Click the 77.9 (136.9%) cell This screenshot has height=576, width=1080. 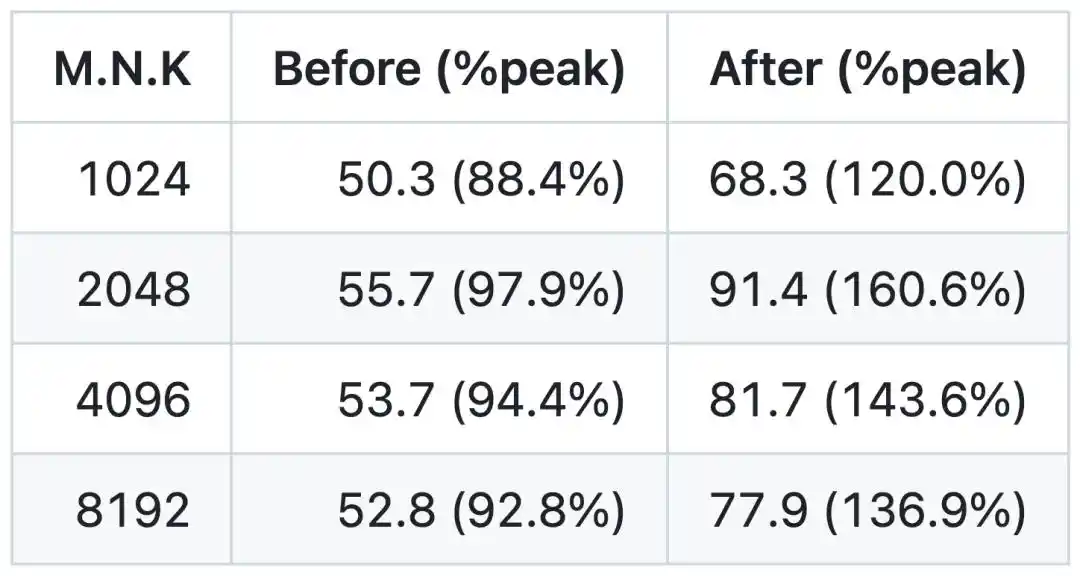coord(868,508)
